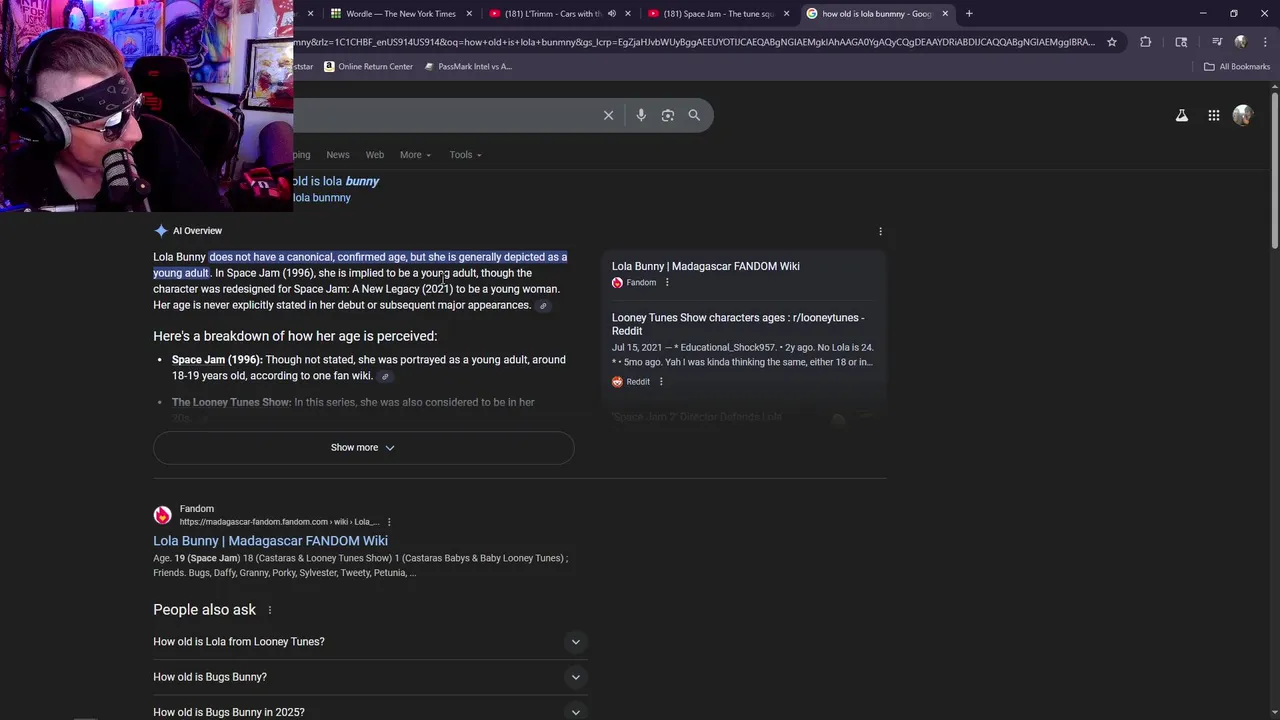Screen dimensions: 1280x720
Task: Click the Fandom favicon of the search result
Action: pos(162,515)
